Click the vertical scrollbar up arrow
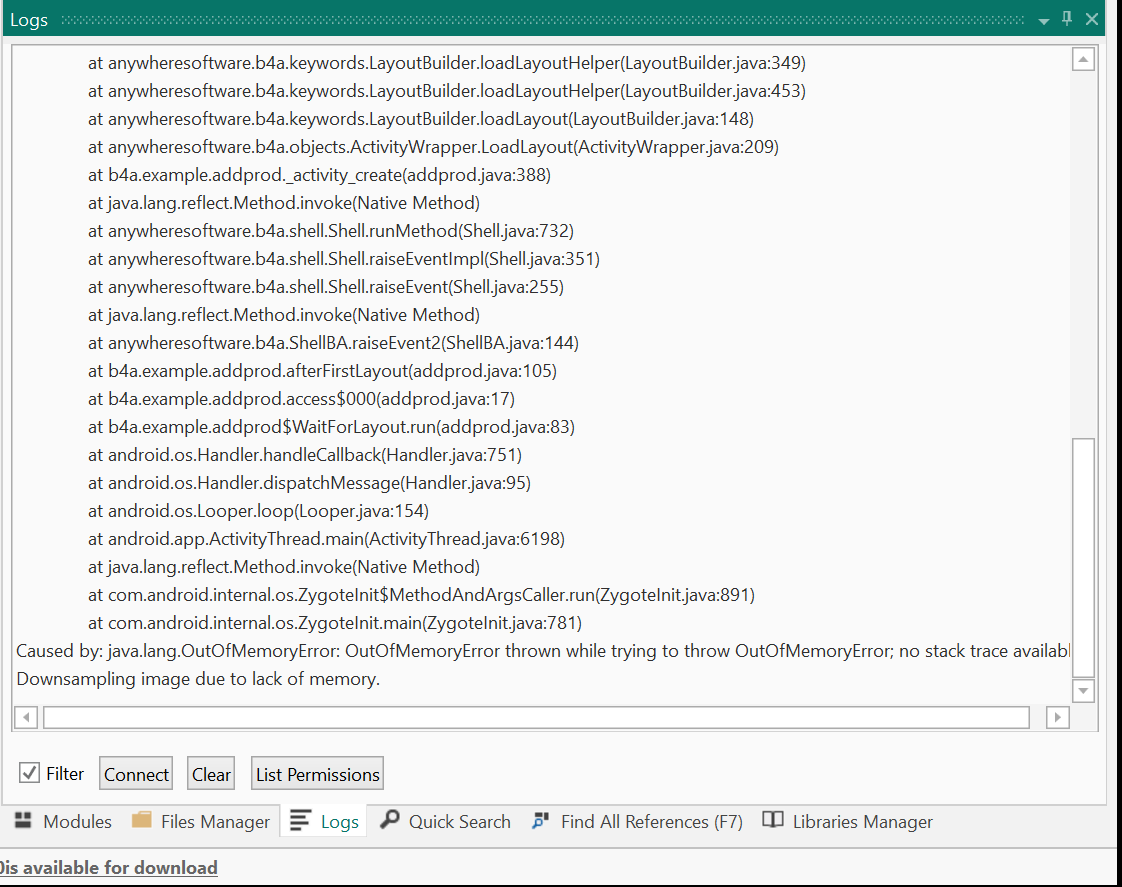 click(1083, 59)
